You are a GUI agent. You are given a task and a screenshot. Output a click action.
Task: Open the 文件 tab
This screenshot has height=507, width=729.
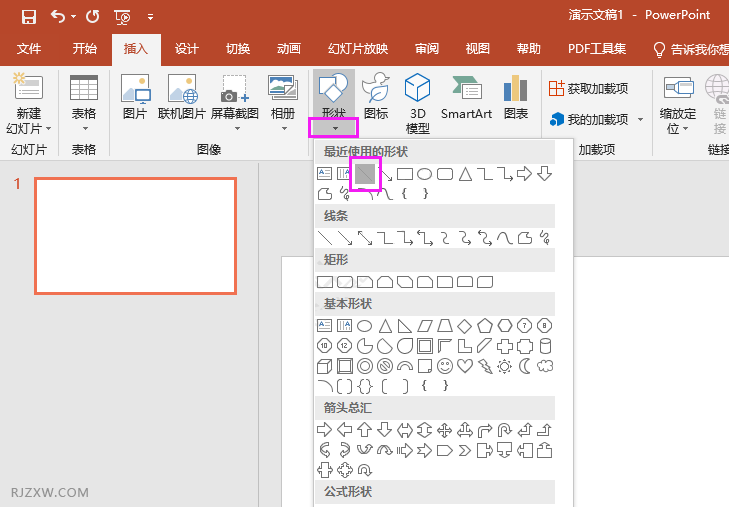click(29, 49)
